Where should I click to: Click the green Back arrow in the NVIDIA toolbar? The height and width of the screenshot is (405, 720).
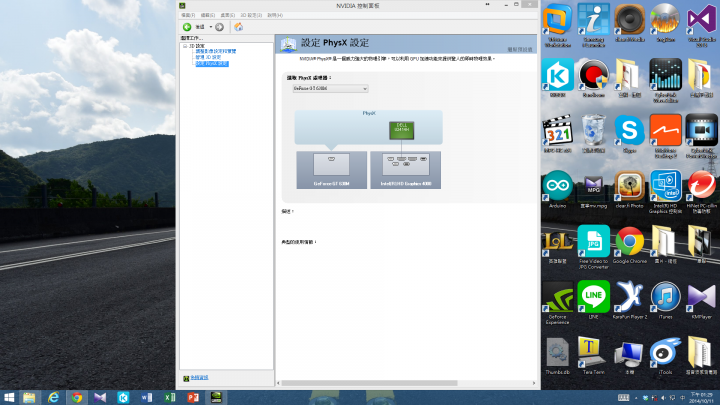click(187, 27)
